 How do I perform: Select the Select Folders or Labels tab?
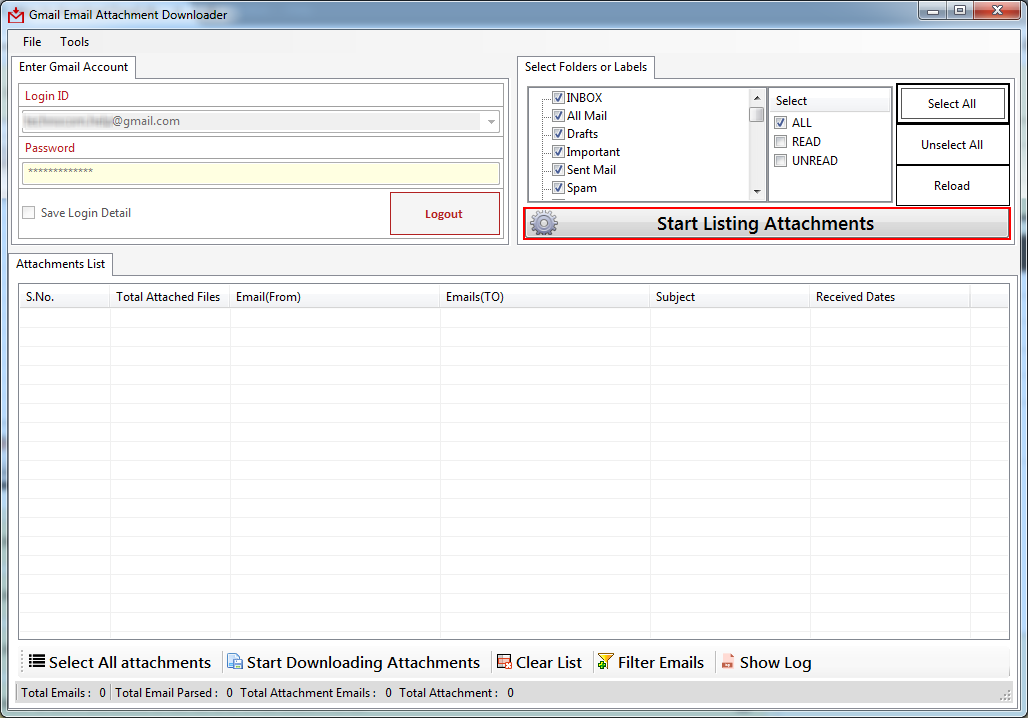coord(585,67)
